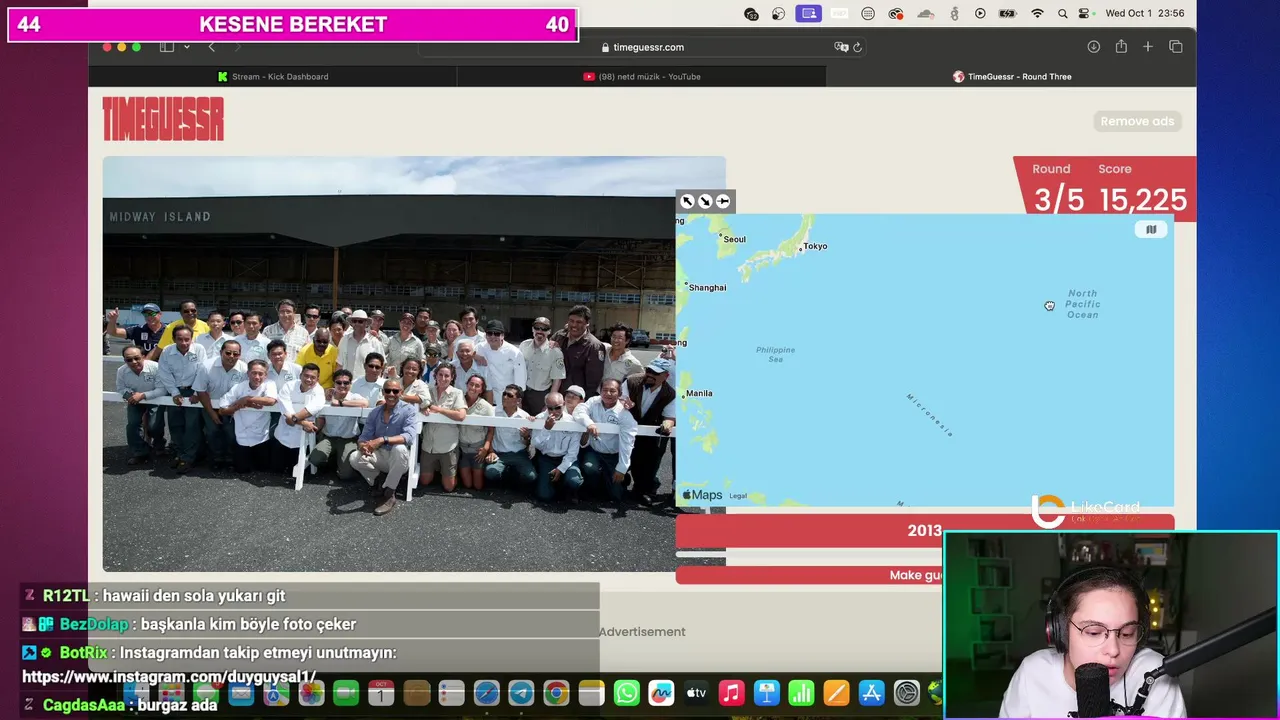Click the timeguessr.com address bar

pos(641,47)
